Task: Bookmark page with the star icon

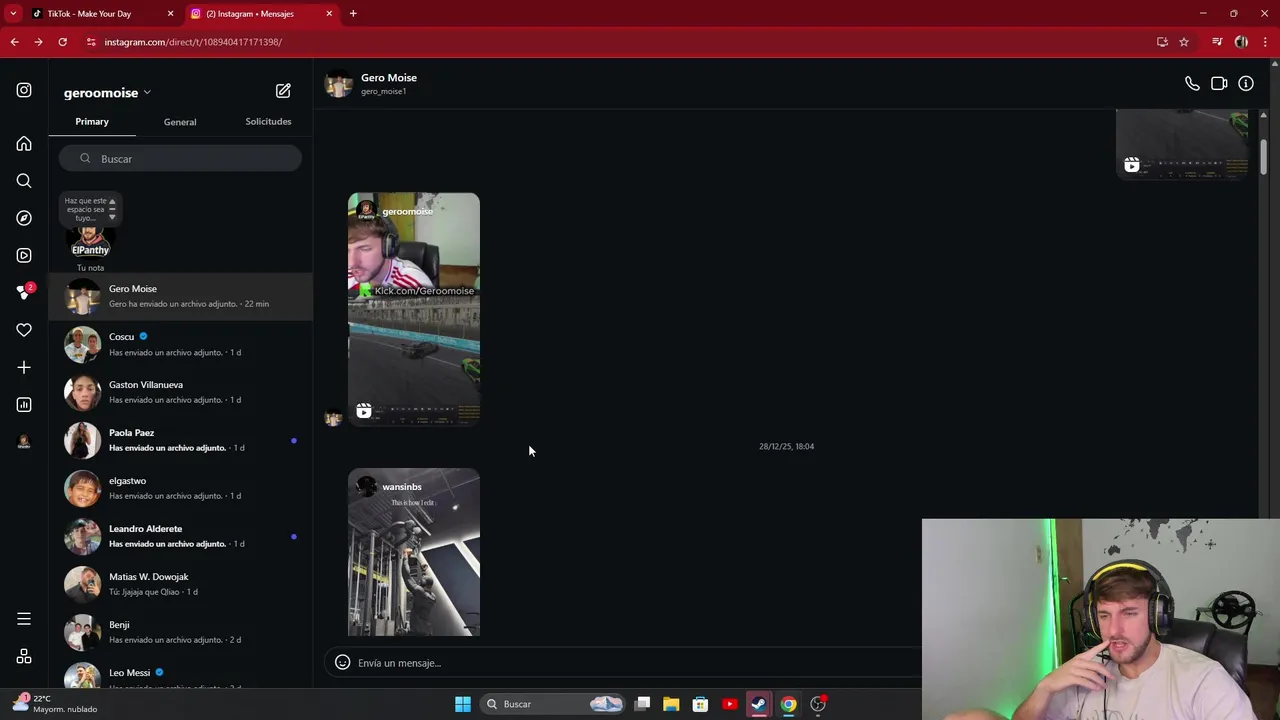Action: [x=1184, y=42]
